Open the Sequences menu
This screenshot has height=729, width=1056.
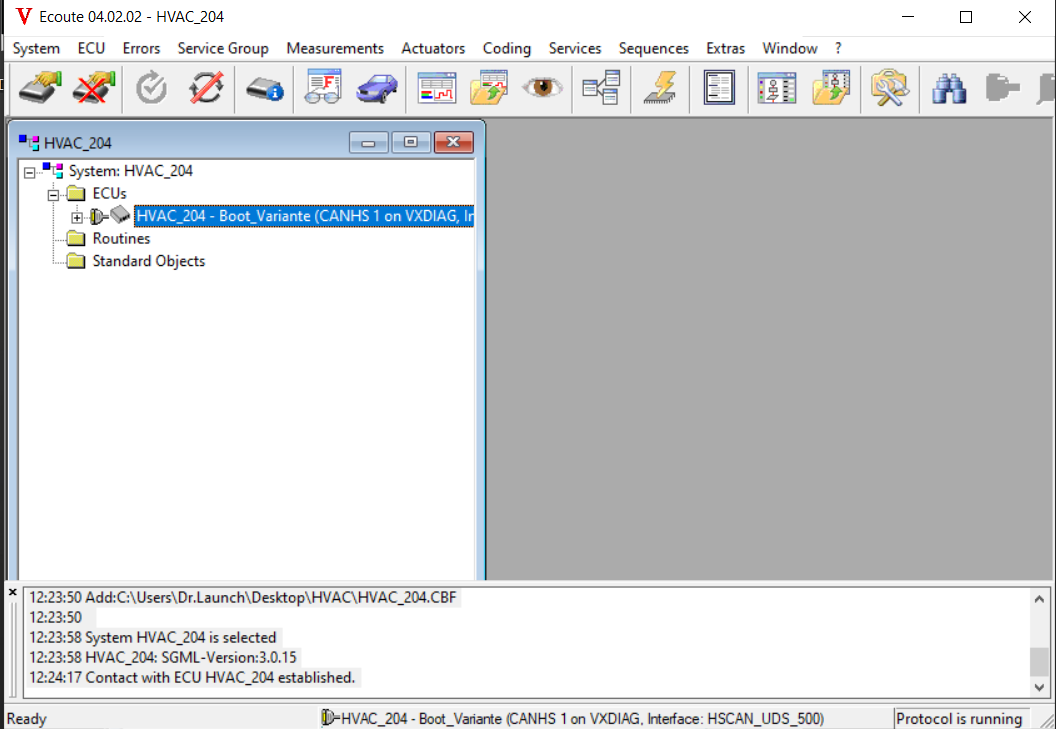tap(653, 49)
